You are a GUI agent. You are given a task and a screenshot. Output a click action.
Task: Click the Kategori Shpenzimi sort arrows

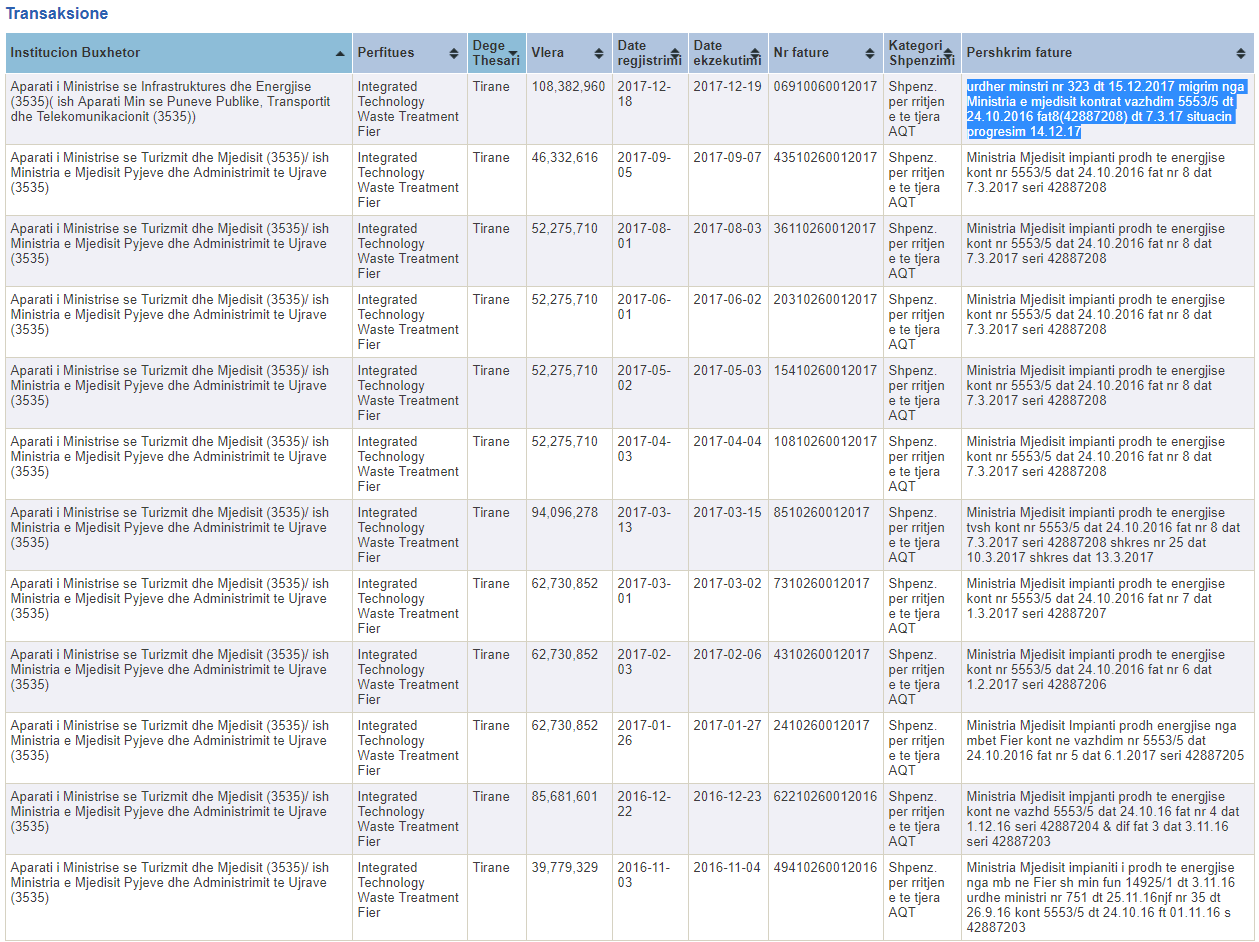[x=948, y=53]
